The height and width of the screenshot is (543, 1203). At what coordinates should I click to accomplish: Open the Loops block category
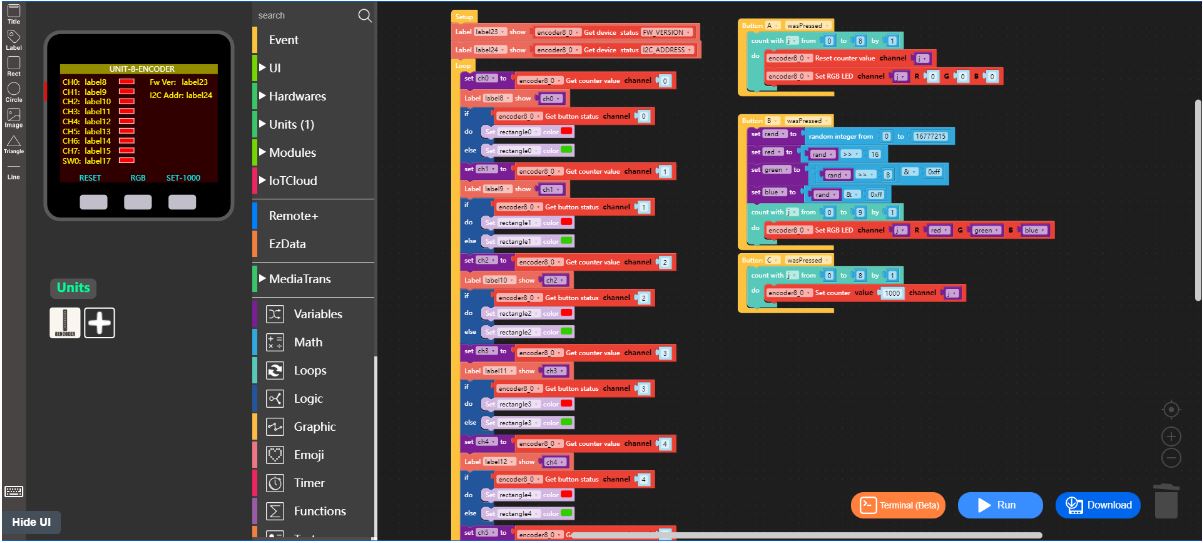coord(310,370)
